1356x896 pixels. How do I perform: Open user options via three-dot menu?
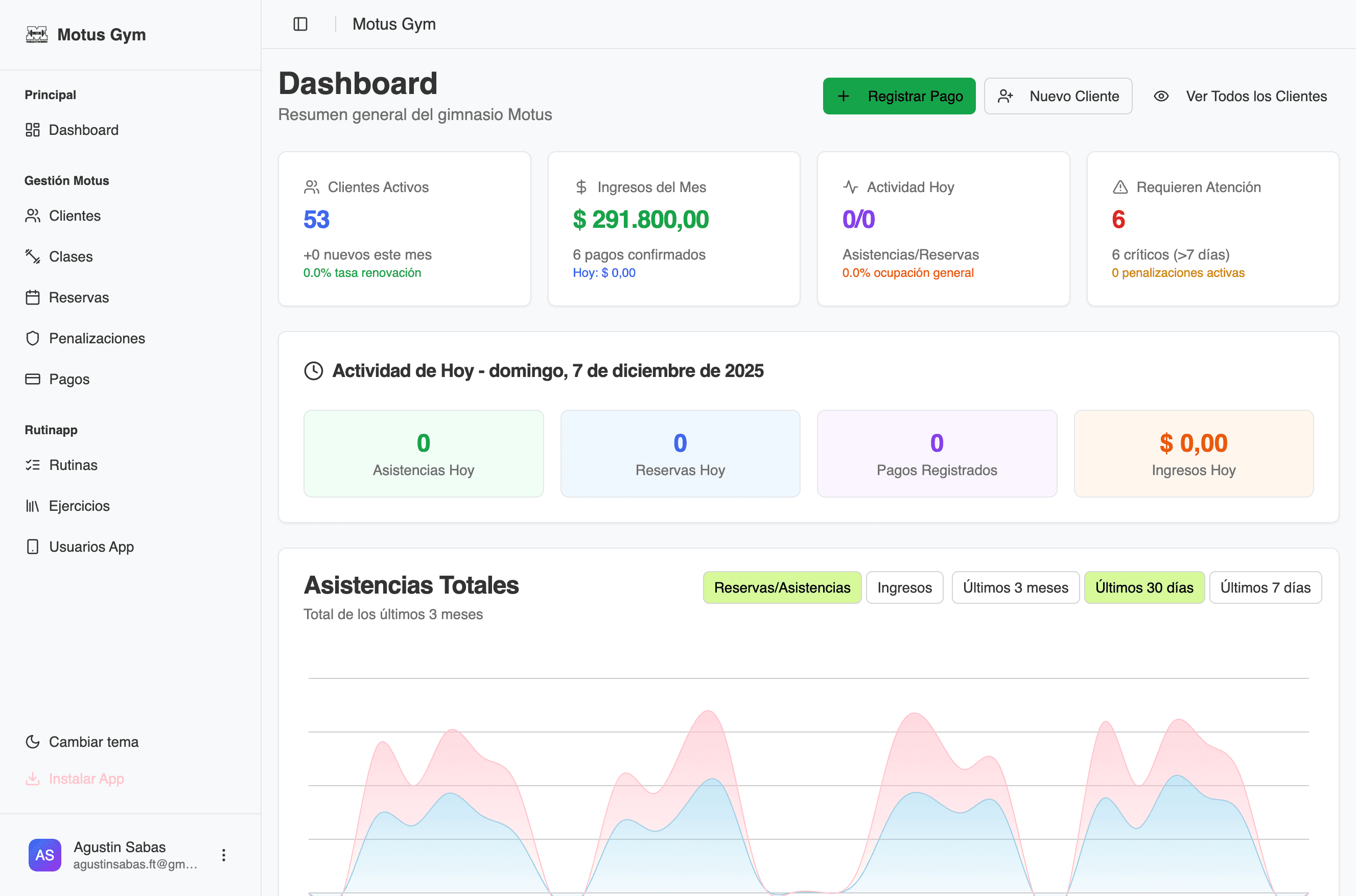pos(223,854)
